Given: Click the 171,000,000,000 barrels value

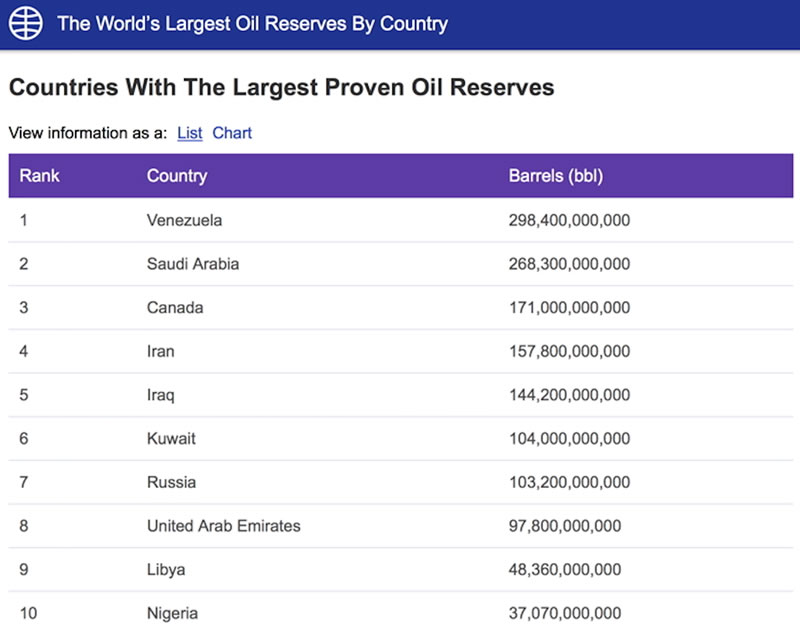Looking at the screenshot, I should (x=569, y=307).
